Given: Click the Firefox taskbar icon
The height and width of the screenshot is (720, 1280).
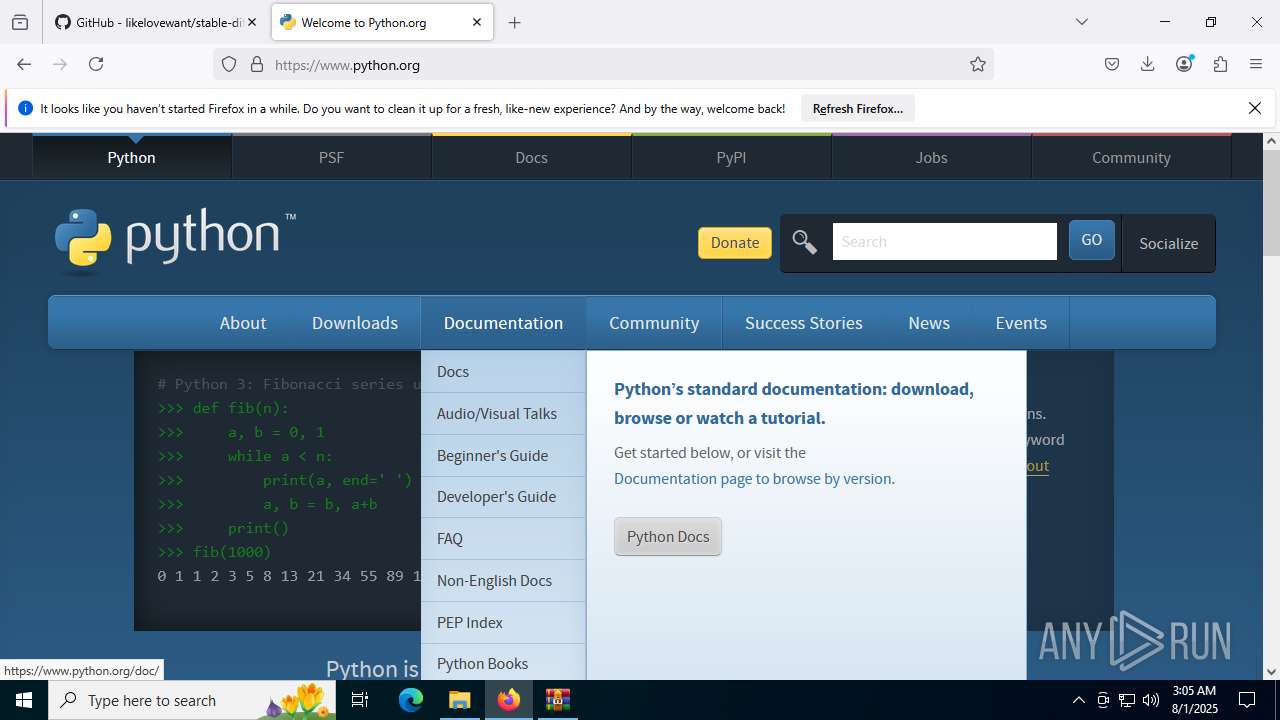Looking at the screenshot, I should 509,700.
